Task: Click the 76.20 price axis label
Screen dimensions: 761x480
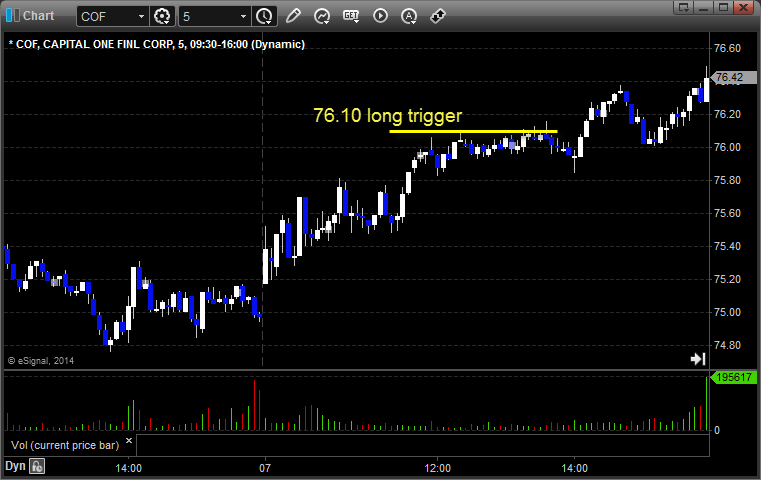Action: [728, 114]
